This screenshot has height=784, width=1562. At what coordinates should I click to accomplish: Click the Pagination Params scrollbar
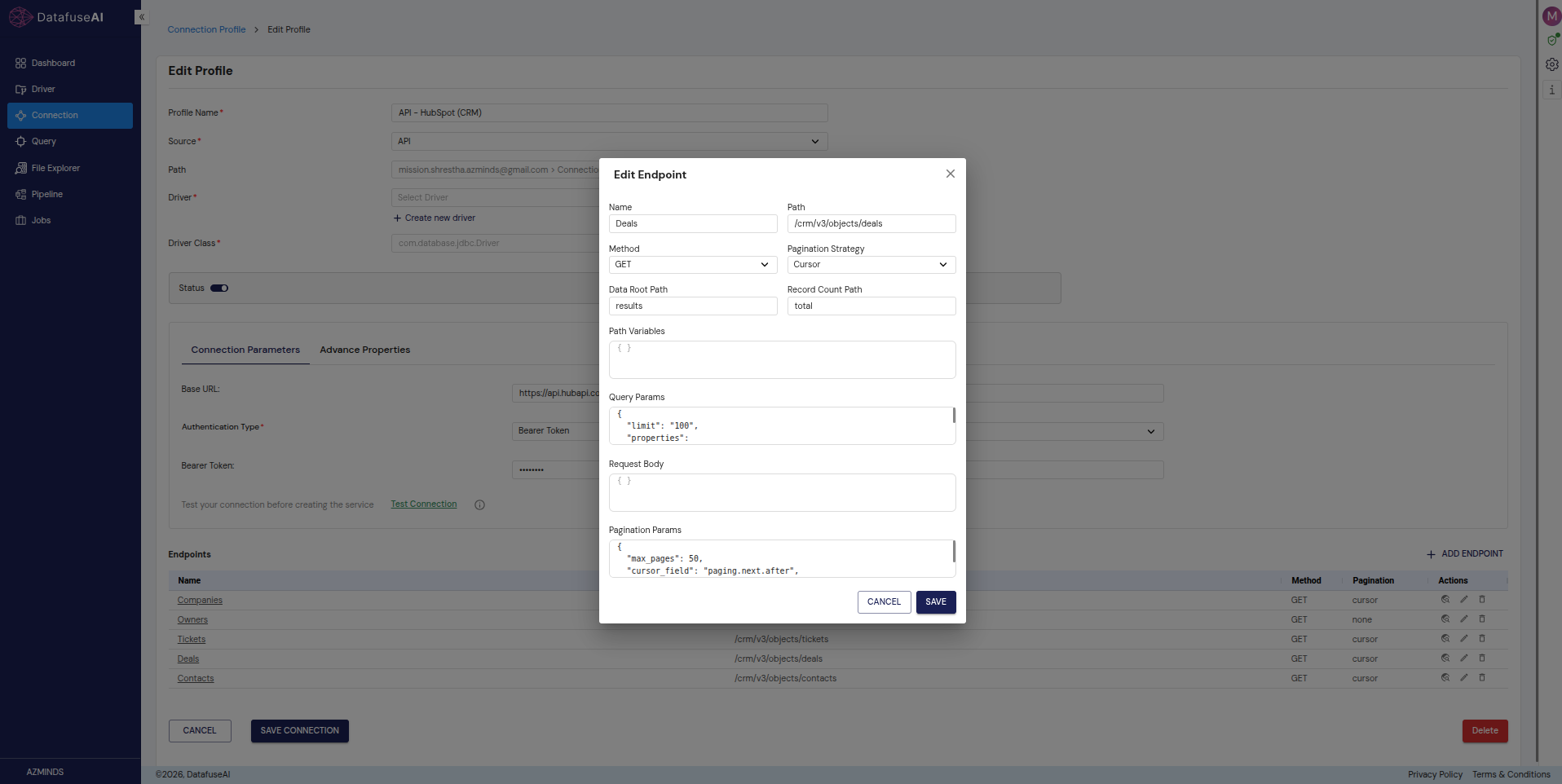954,551
